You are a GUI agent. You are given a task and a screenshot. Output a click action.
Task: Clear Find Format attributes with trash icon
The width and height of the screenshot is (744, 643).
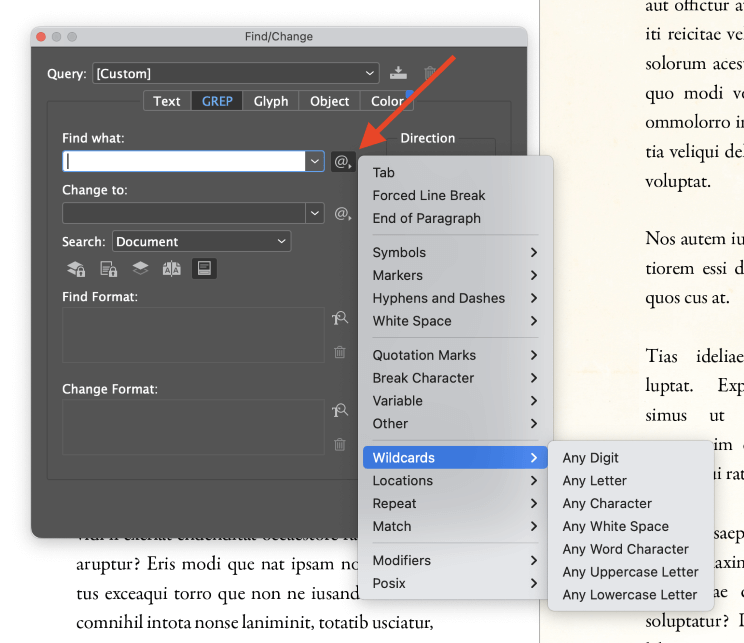click(340, 352)
